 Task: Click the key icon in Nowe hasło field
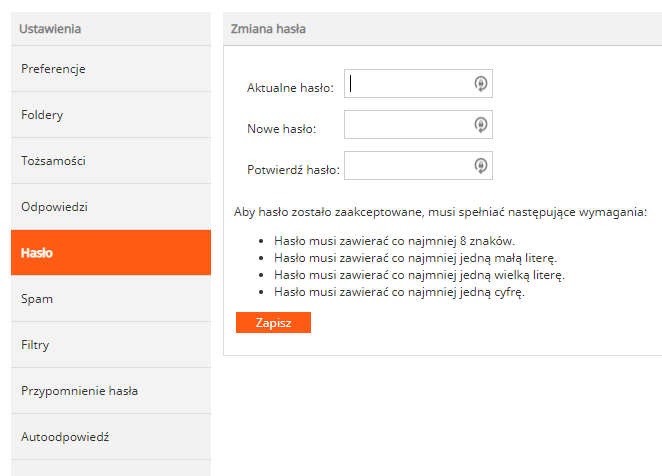pos(480,125)
